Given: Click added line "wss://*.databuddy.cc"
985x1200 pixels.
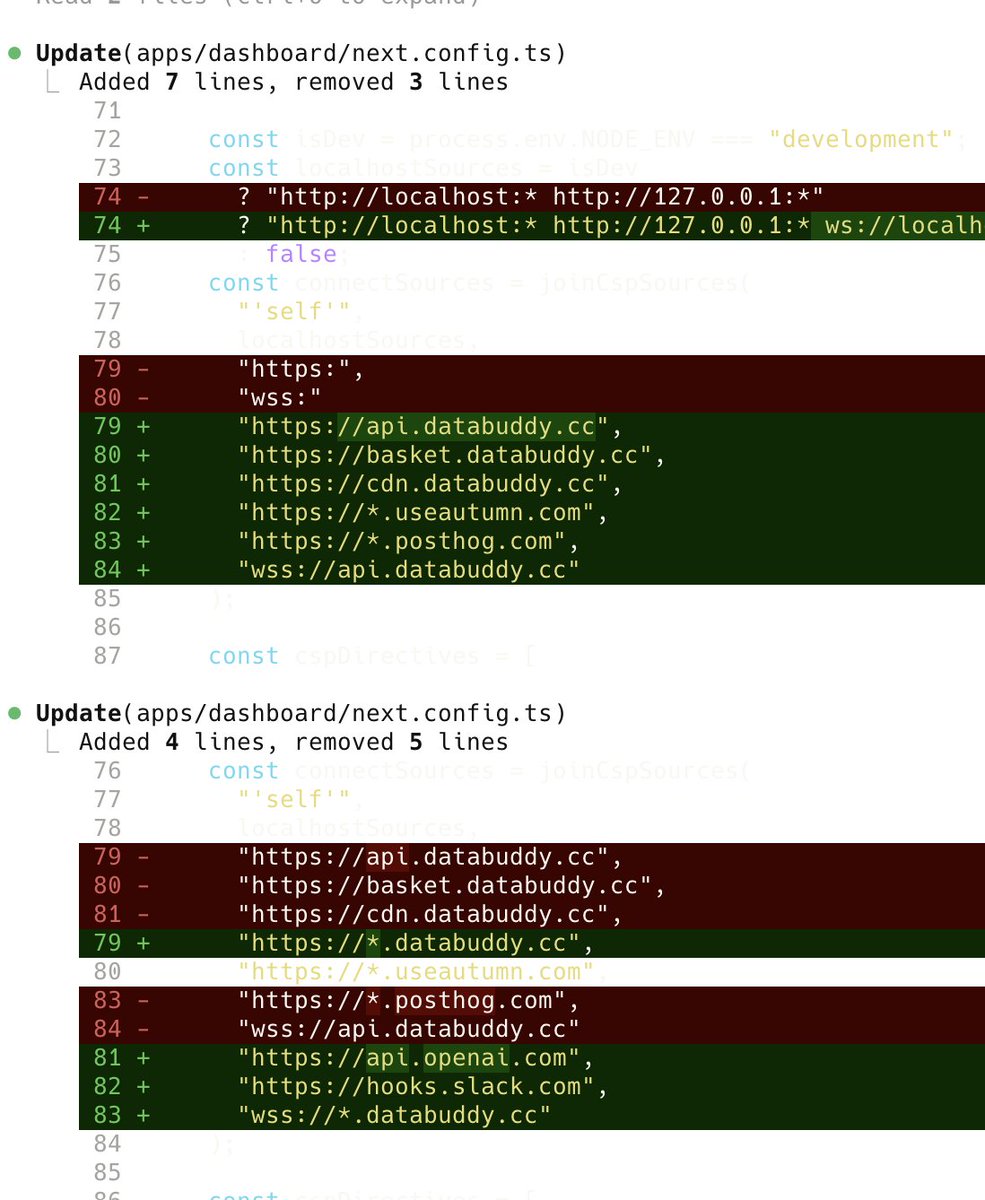Looking at the screenshot, I should pos(532,1116).
